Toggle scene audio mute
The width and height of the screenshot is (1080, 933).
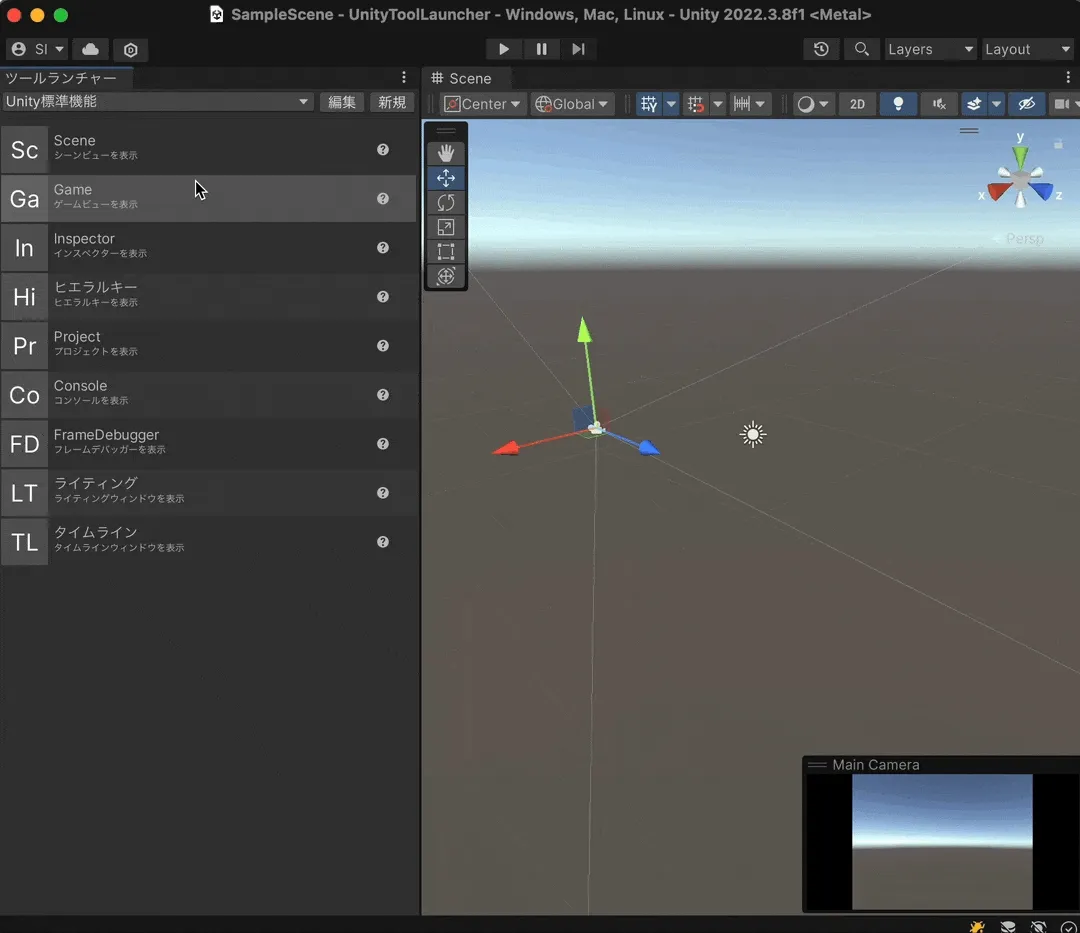click(x=938, y=104)
